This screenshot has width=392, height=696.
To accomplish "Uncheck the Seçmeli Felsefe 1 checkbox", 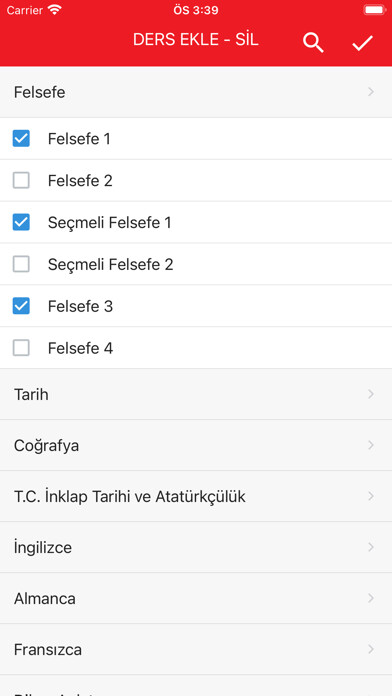I will coord(21,222).
